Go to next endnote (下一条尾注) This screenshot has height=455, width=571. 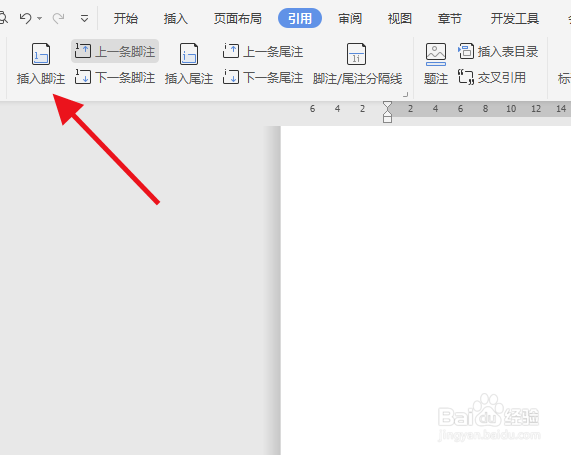pyautogui.click(x=263, y=78)
